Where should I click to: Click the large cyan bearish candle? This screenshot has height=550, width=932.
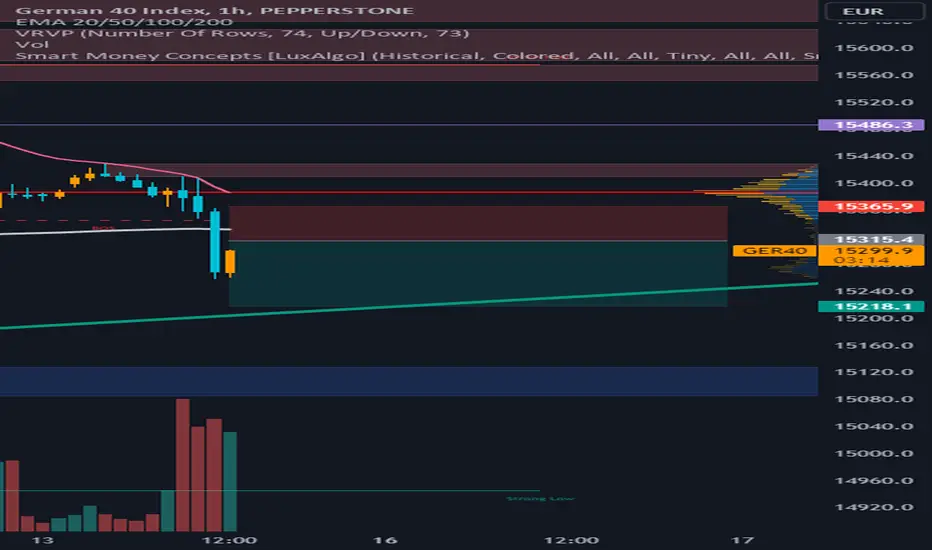215,241
